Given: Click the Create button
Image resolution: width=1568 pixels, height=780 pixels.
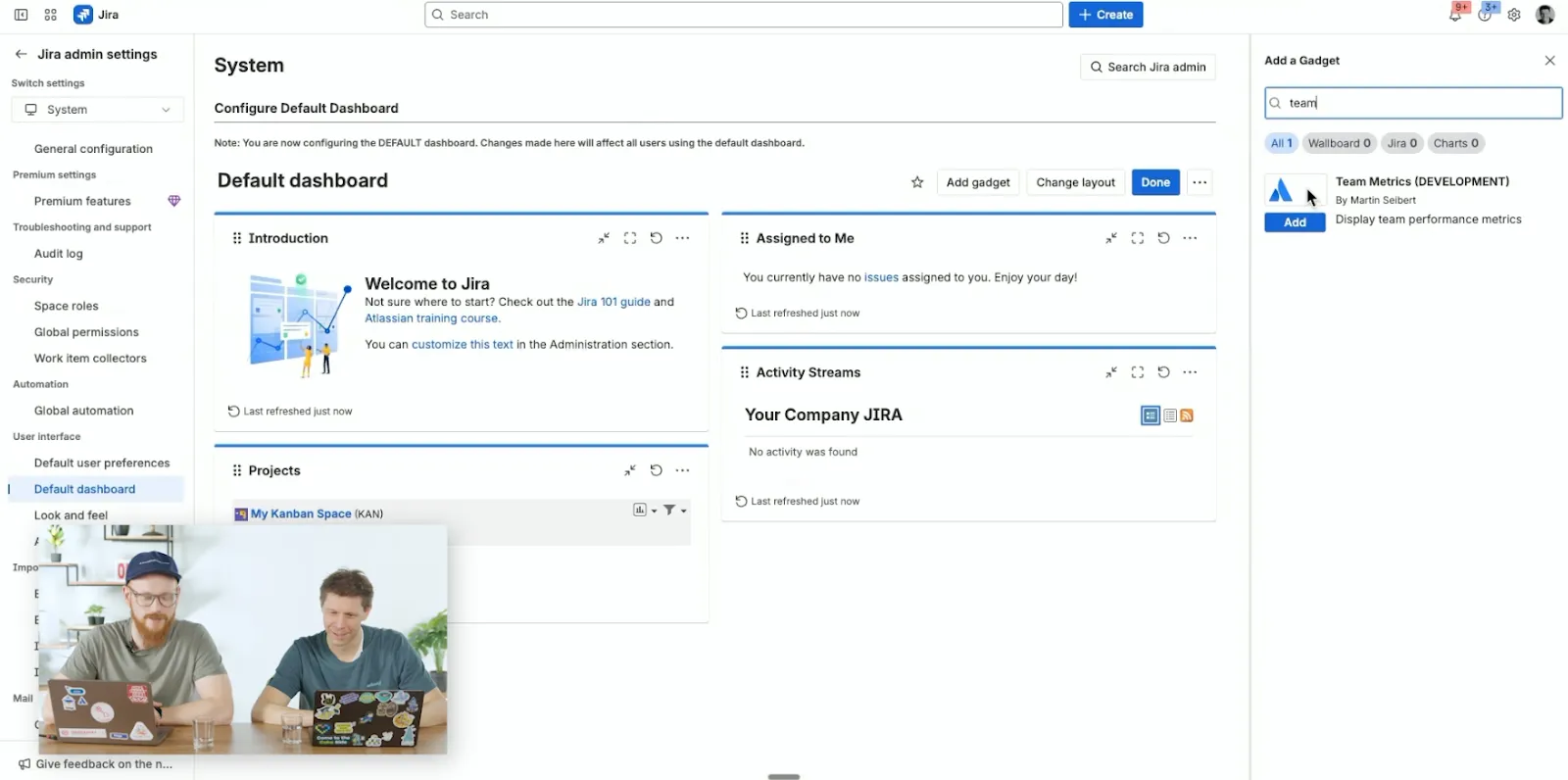Looking at the screenshot, I should click(1105, 15).
